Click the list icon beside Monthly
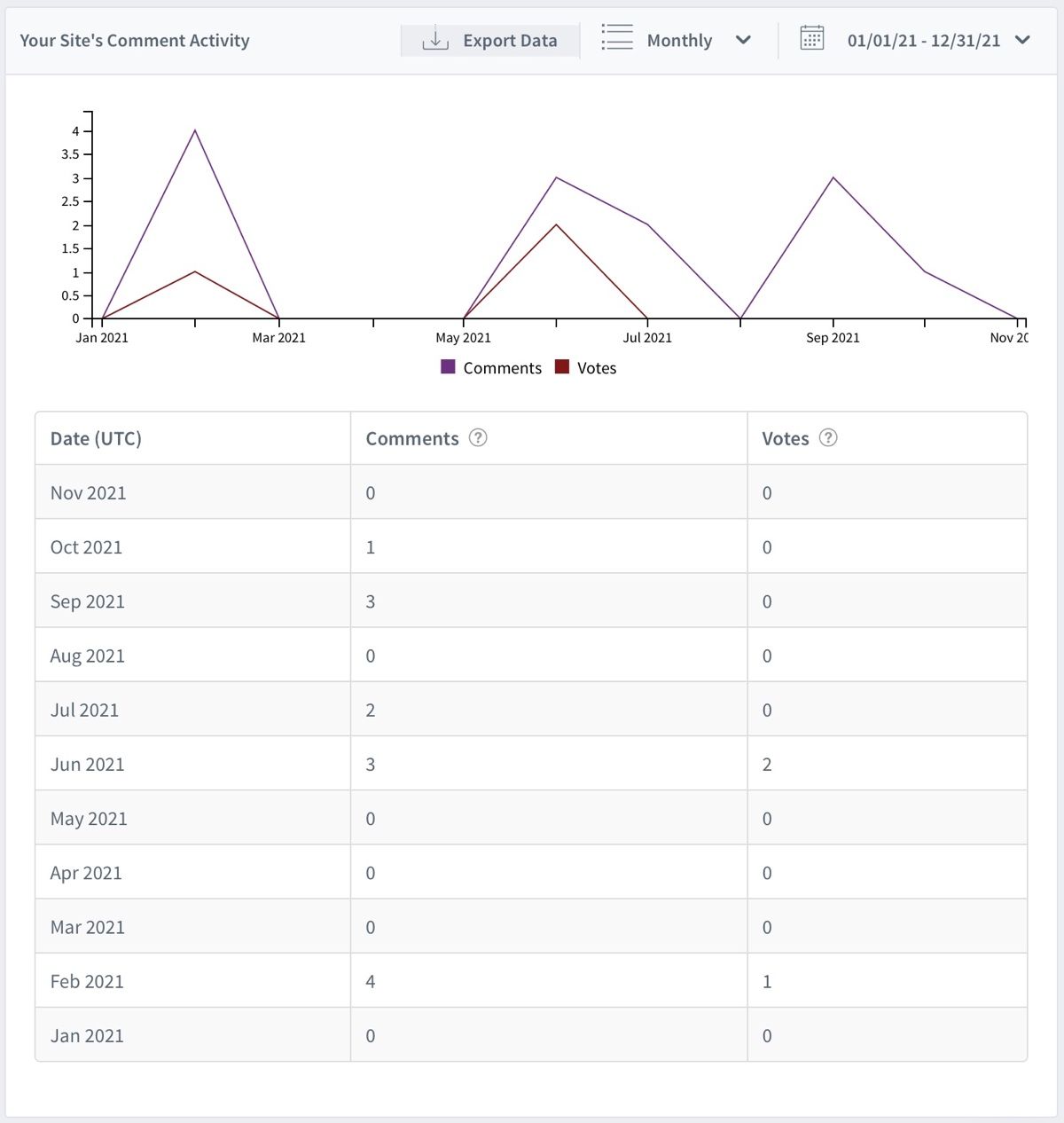 [617, 38]
